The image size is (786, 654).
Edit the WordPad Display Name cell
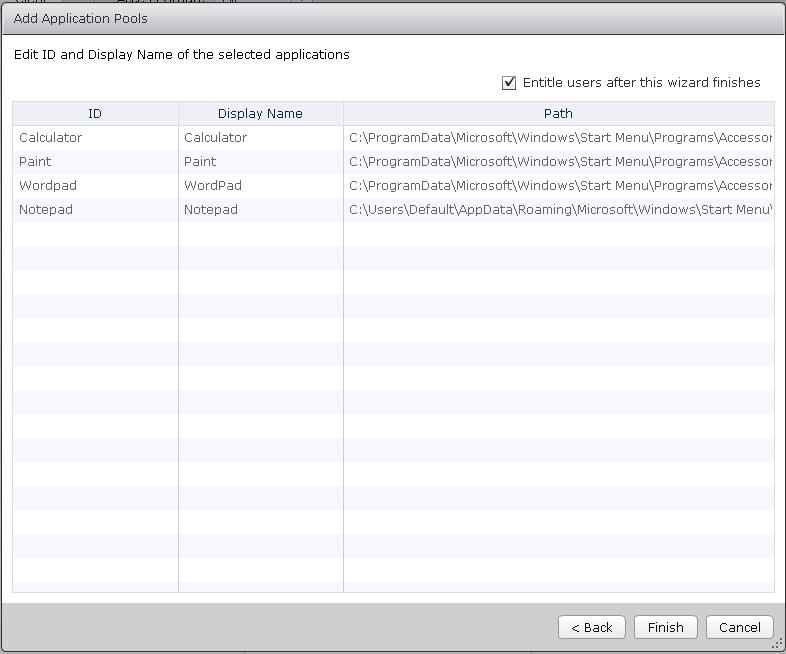point(213,186)
